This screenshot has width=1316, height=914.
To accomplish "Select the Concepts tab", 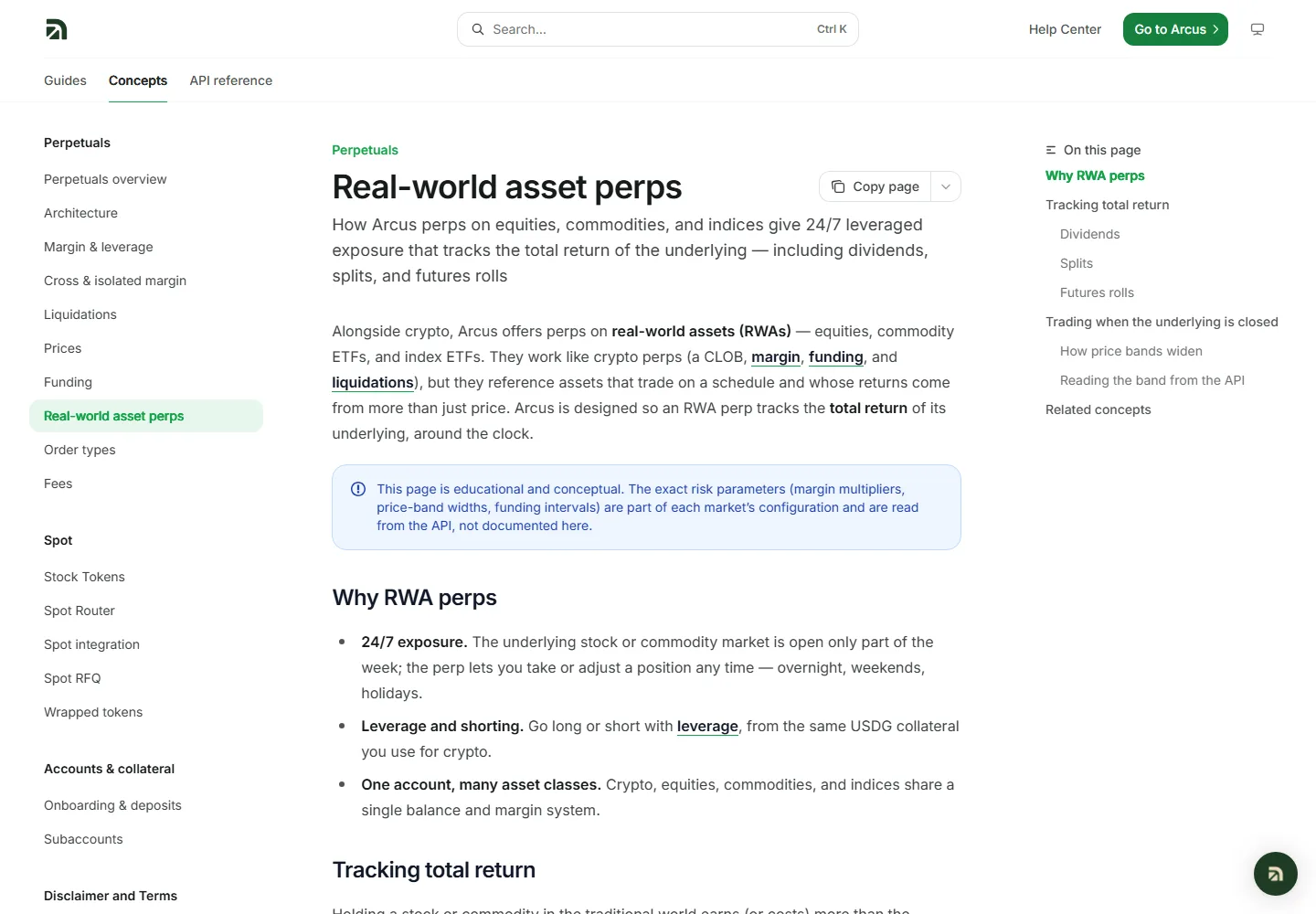I will (x=138, y=80).
